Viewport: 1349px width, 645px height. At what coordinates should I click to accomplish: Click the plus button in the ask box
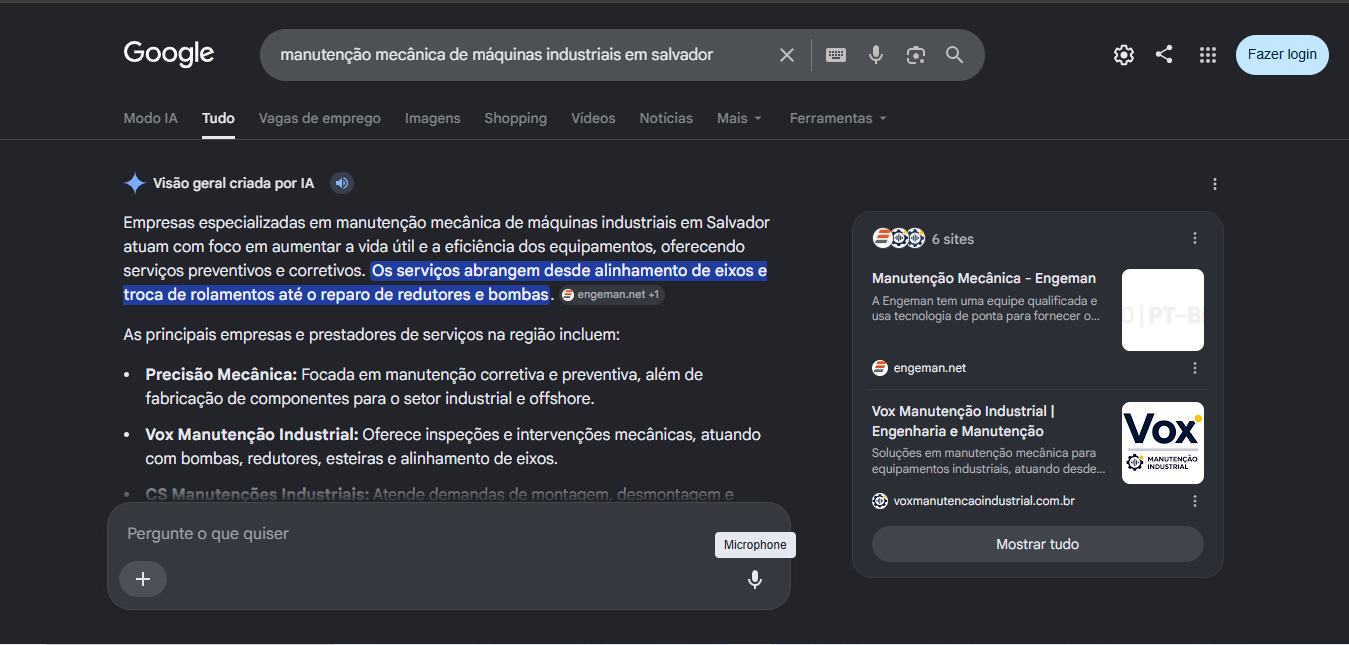(143, 579)
